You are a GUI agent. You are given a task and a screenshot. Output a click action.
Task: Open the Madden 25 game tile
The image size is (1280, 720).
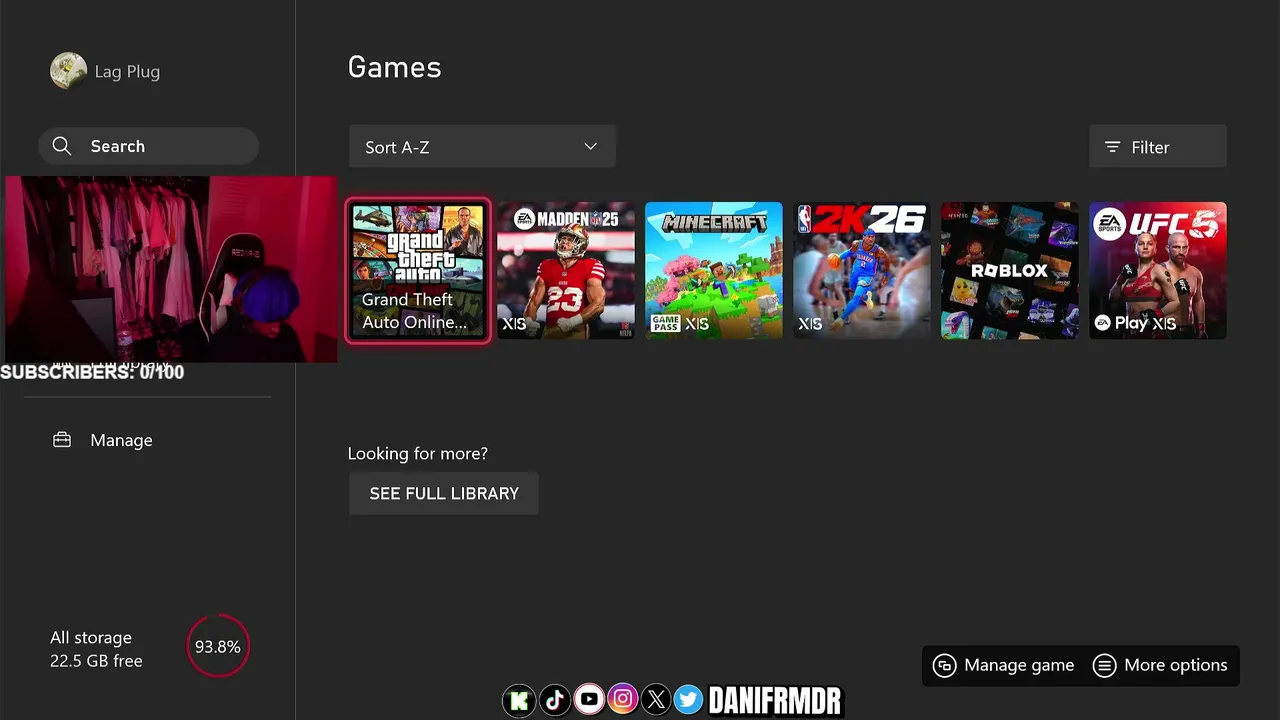click(566, 270)
